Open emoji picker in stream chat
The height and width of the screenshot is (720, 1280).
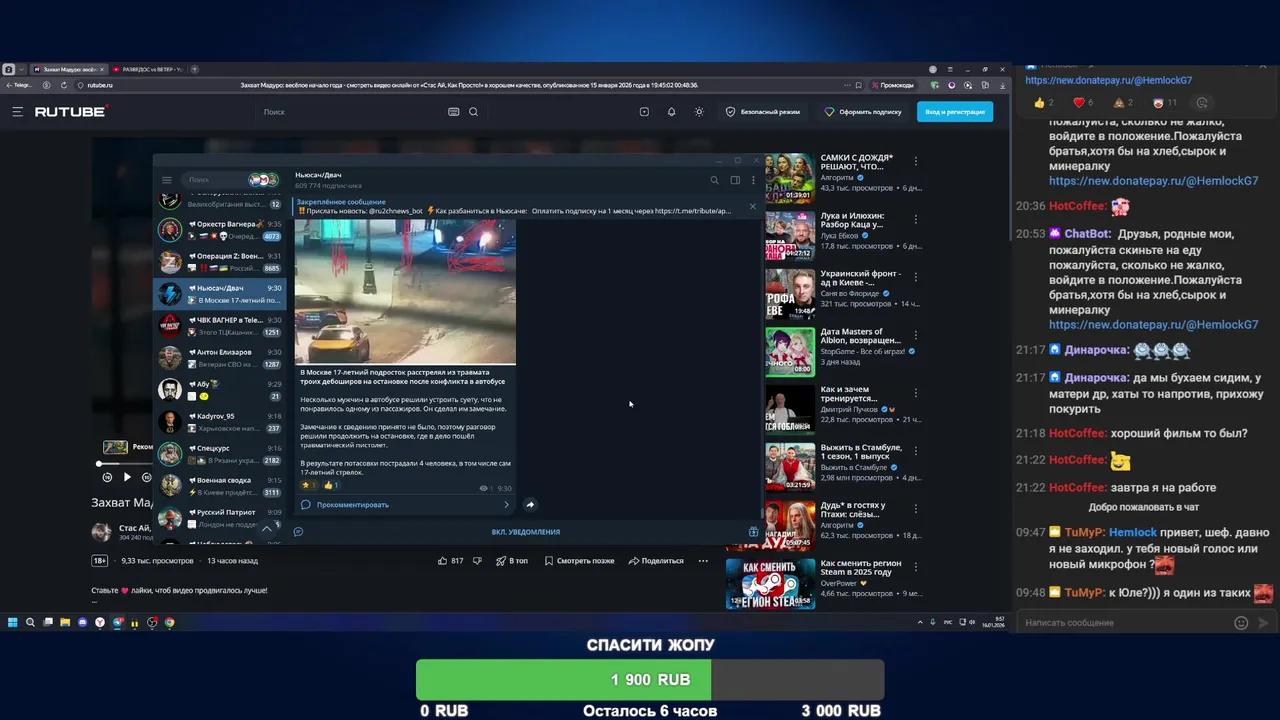point(1241,623)
